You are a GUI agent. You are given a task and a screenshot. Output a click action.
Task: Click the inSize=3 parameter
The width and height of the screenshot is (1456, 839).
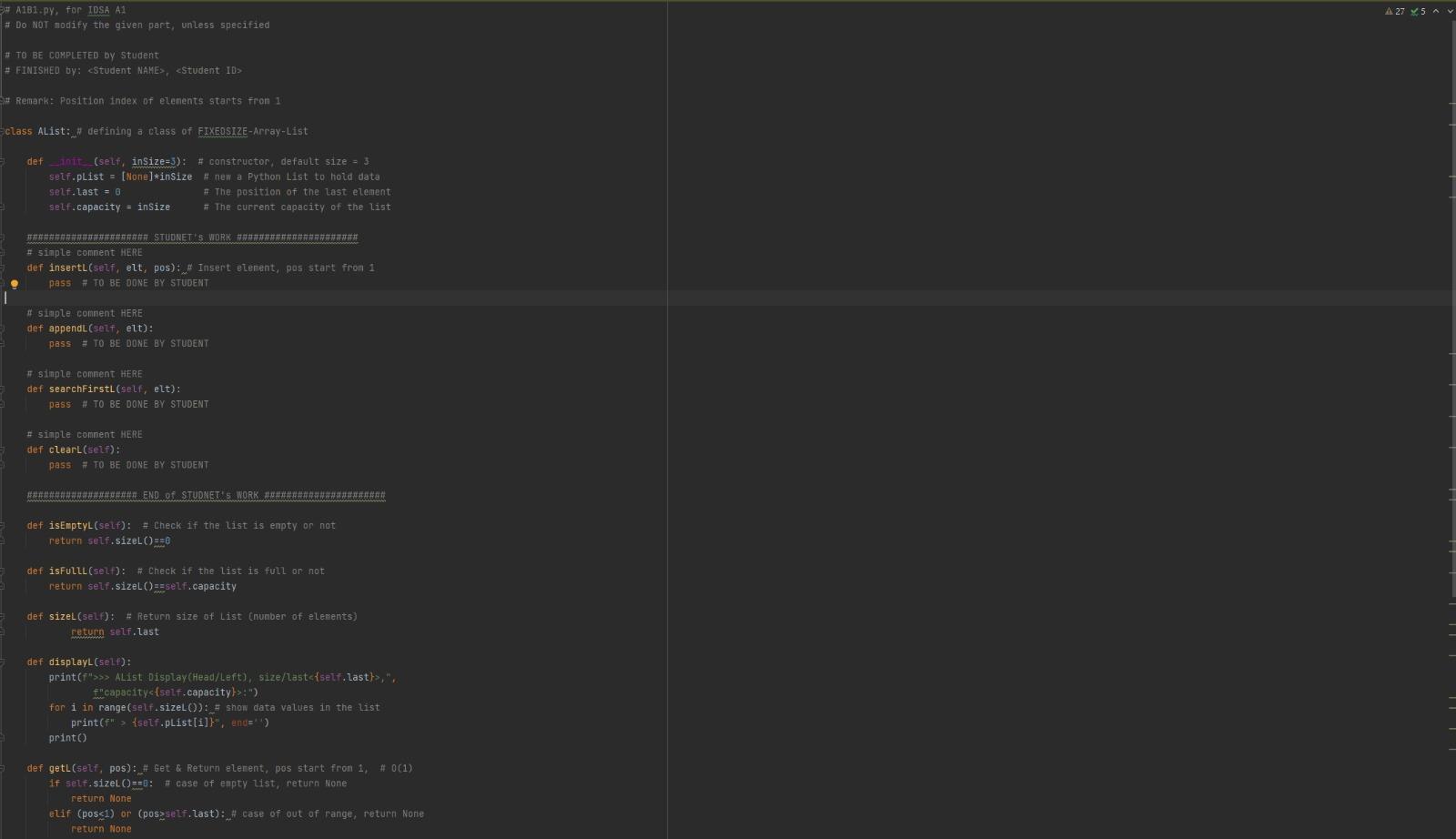coord(154,162)
